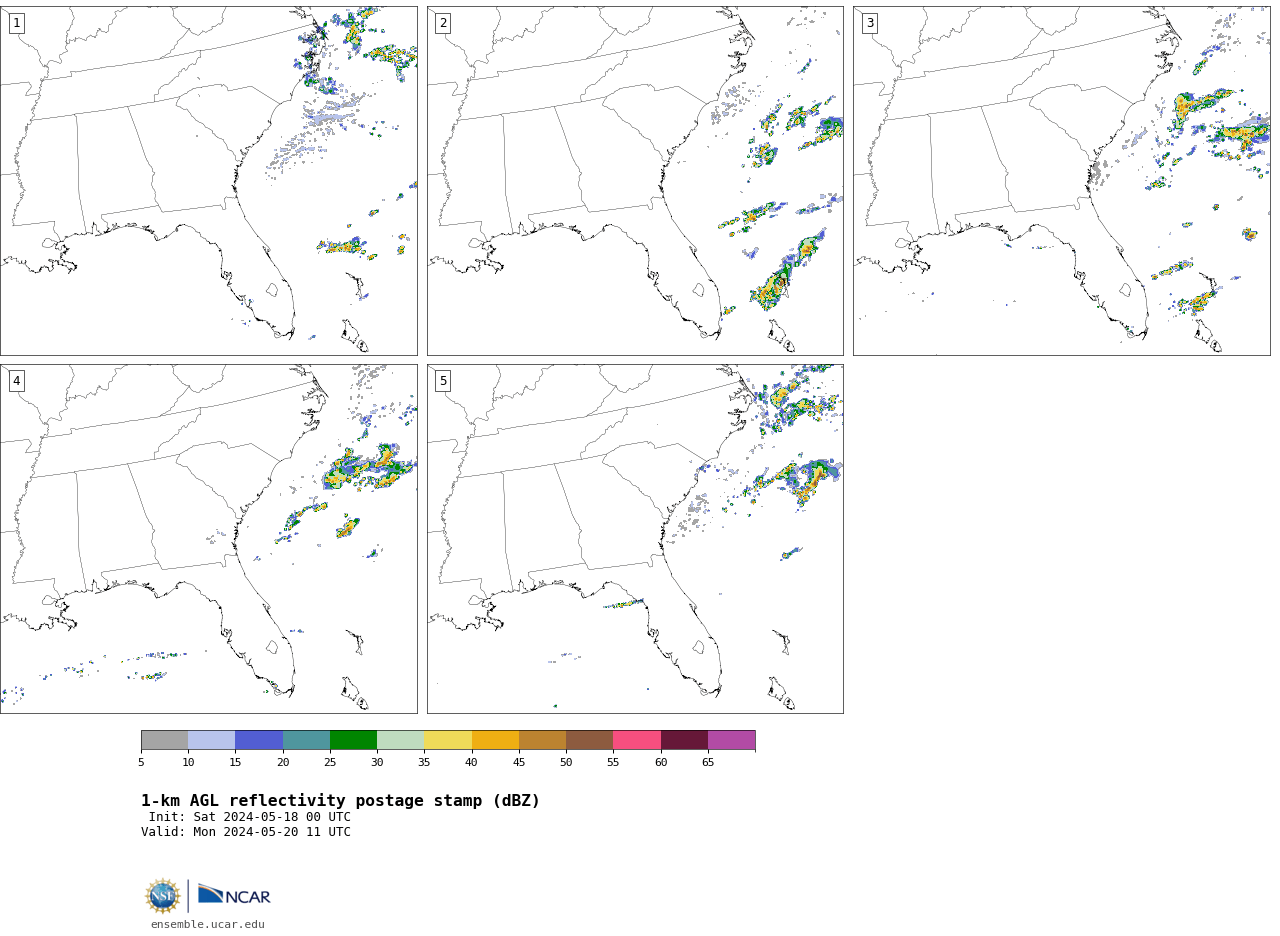Open ensemble member 1 reflectivity map
This screenshot has width=1280, height=936.
[x=209, y=181]
